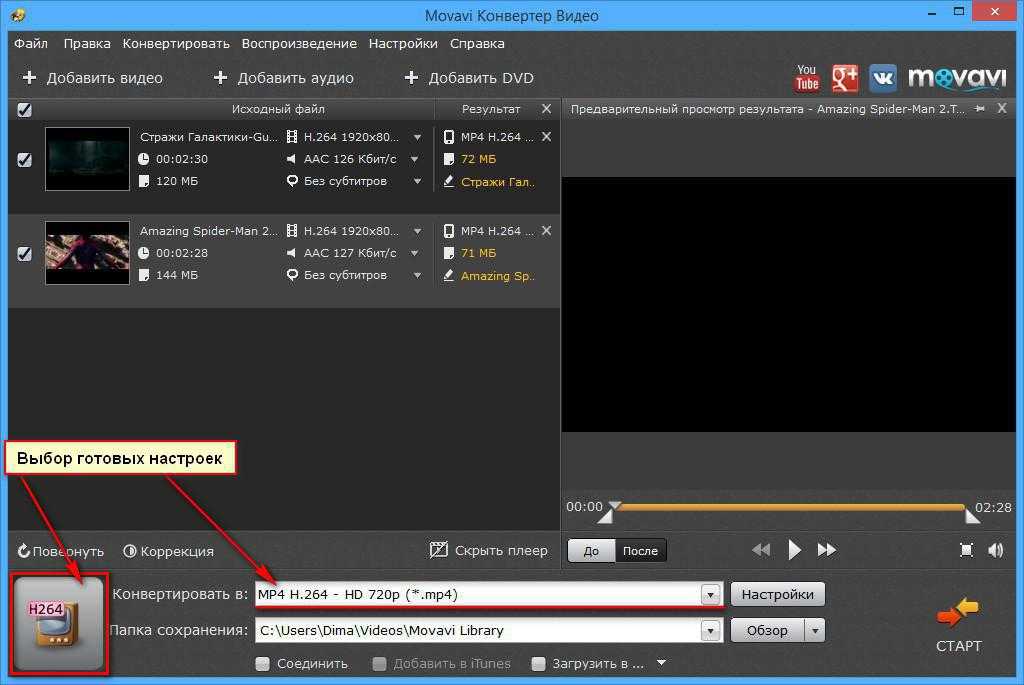Viewport: 1024px width, 685px height.
Task: Open the YouTube icon link
Action: 806,78
